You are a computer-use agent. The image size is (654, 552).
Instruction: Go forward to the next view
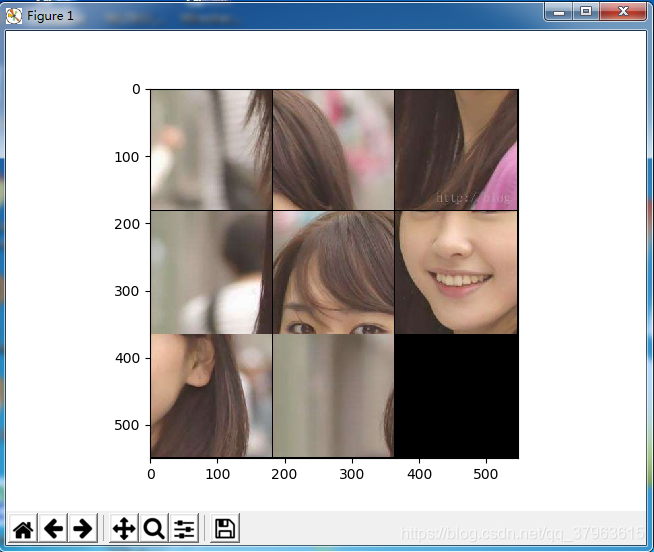tap(83, 529)
